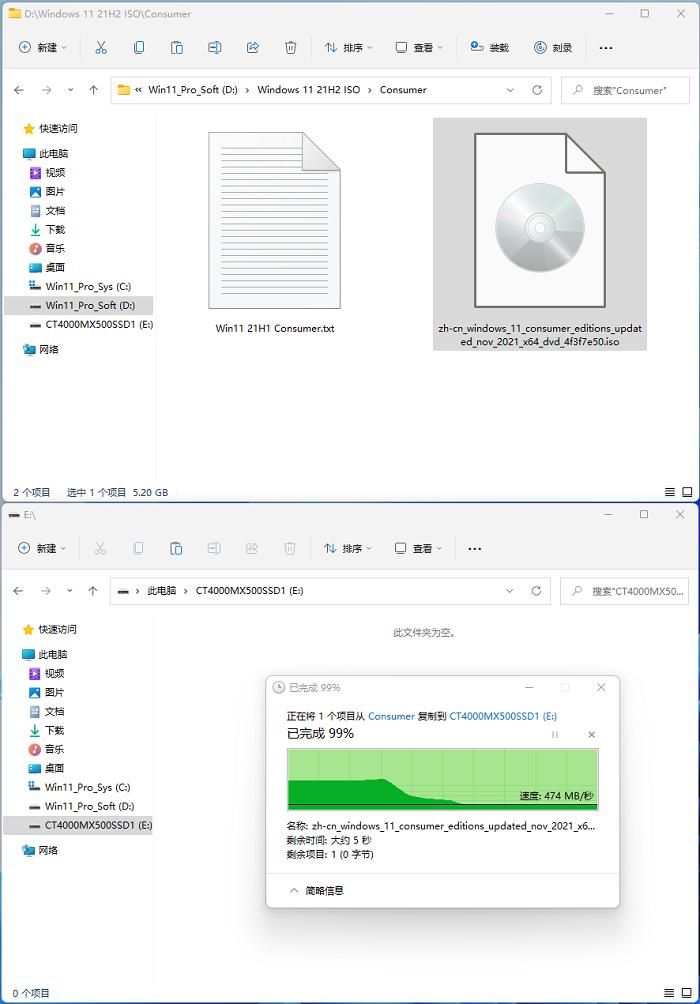Open 网络 in Consumer window sidebar
The height and width of the screenshot is (1004, 700).
click(x=41, y=350)
